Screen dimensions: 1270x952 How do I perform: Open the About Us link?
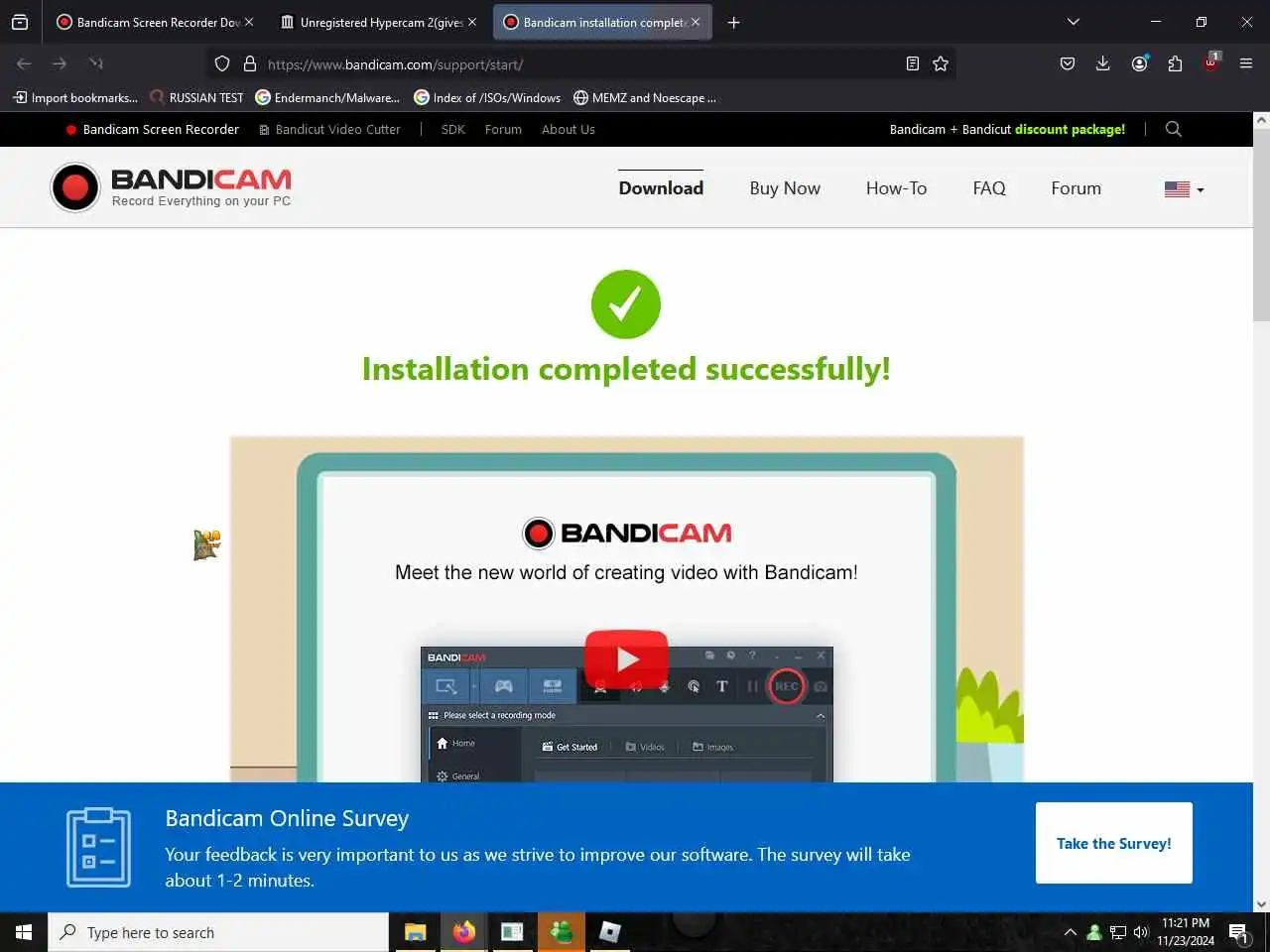(x=569, y=129)
